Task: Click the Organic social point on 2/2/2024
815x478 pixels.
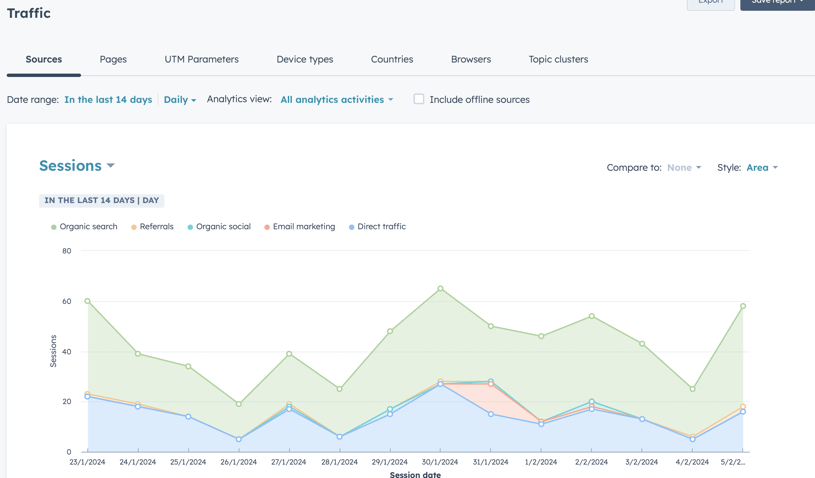Action: 591,402
